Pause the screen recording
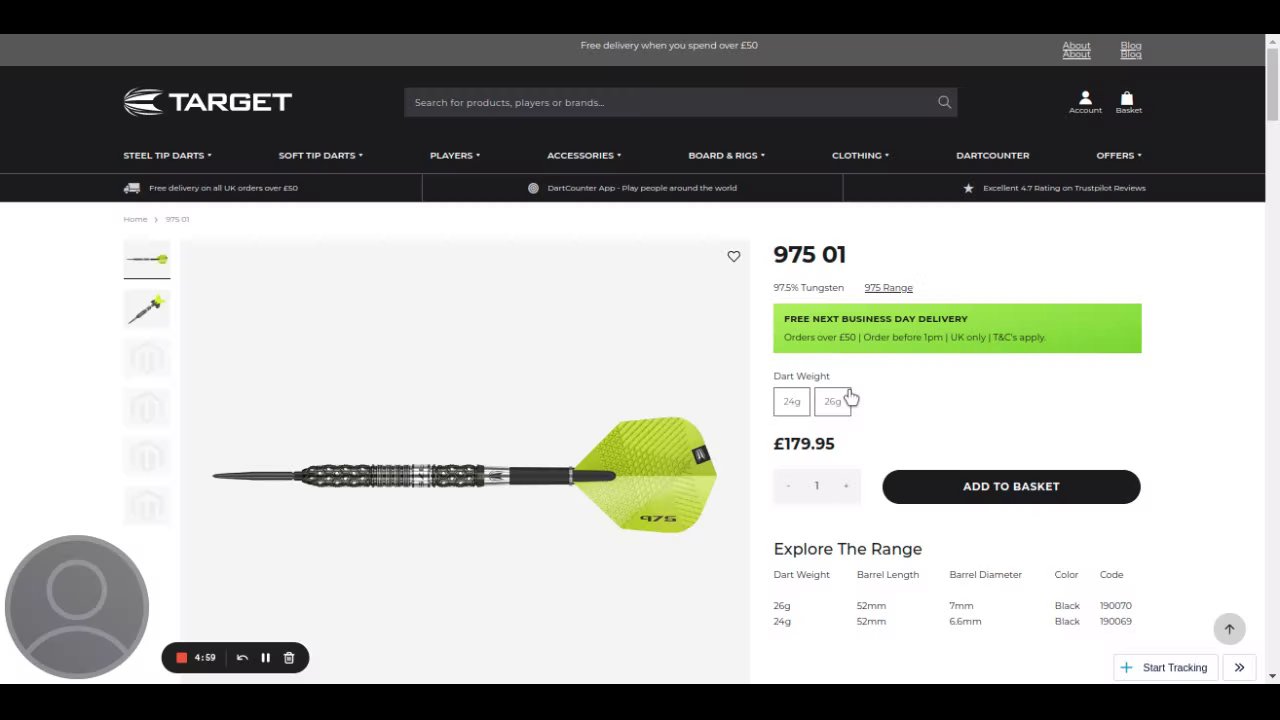This screenshot has width=1280, height=720. coord(265,658)
